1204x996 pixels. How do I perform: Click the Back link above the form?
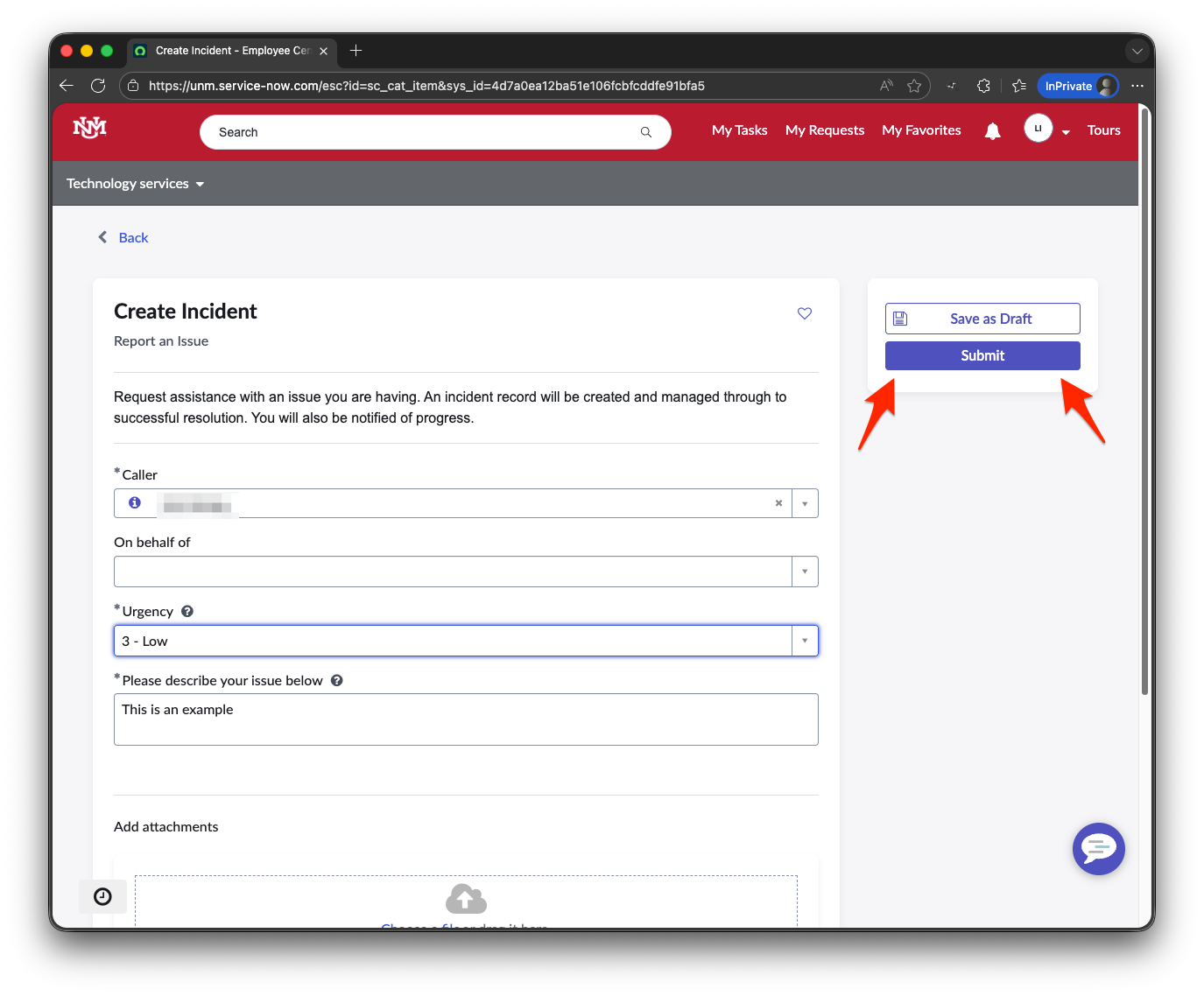coord(133,237)
